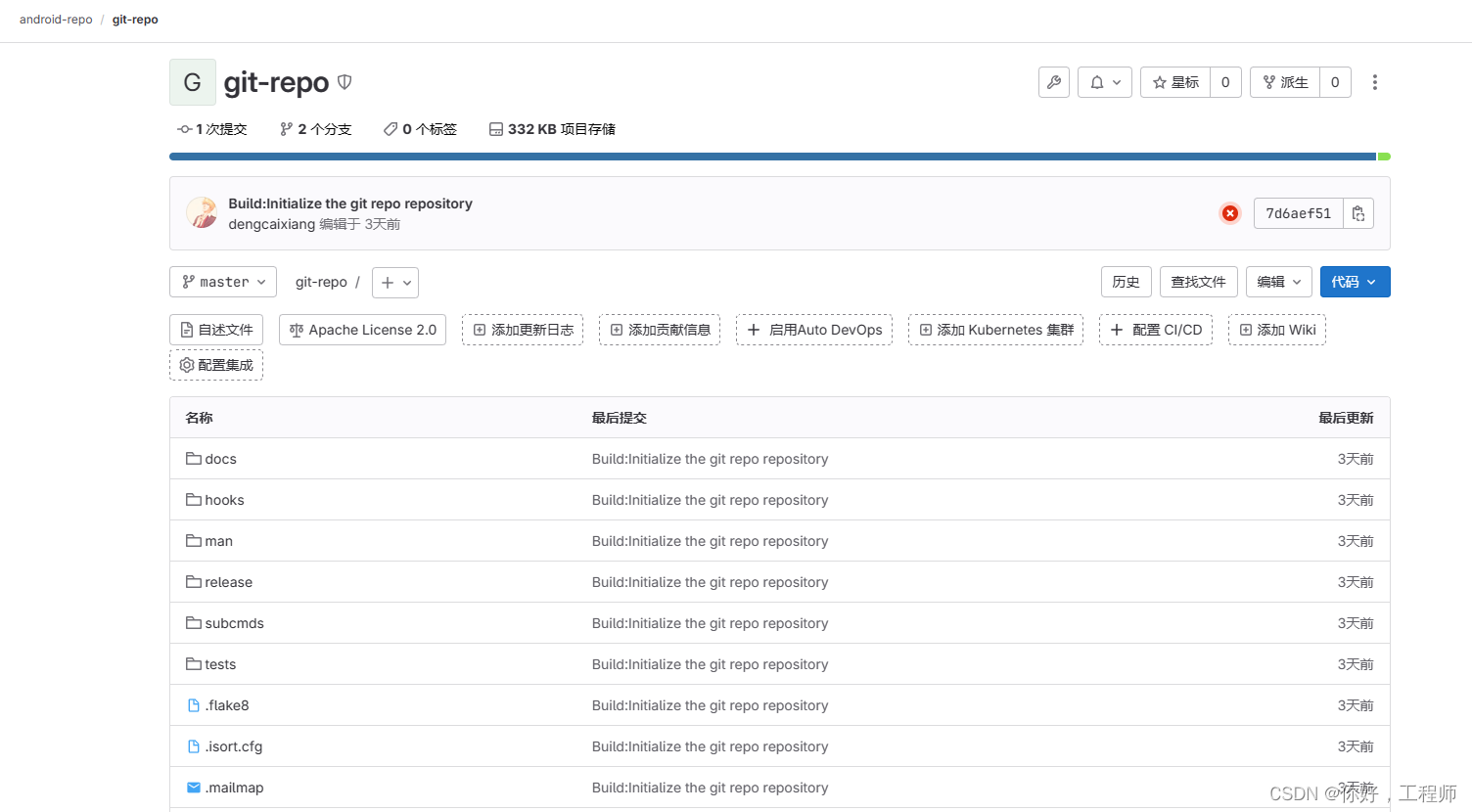Click the commit author's avatar
Viewport: 1472px width, 812px height.
coord(203,213)
